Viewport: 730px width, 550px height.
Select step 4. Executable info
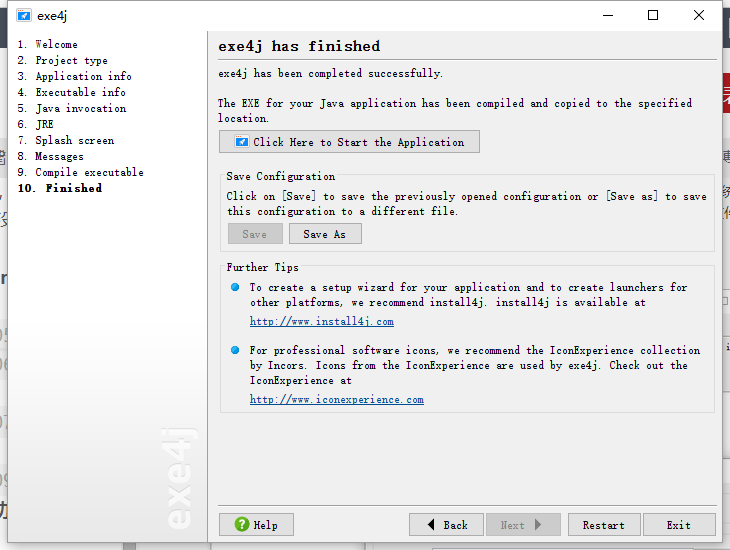(x=72, y=92)
